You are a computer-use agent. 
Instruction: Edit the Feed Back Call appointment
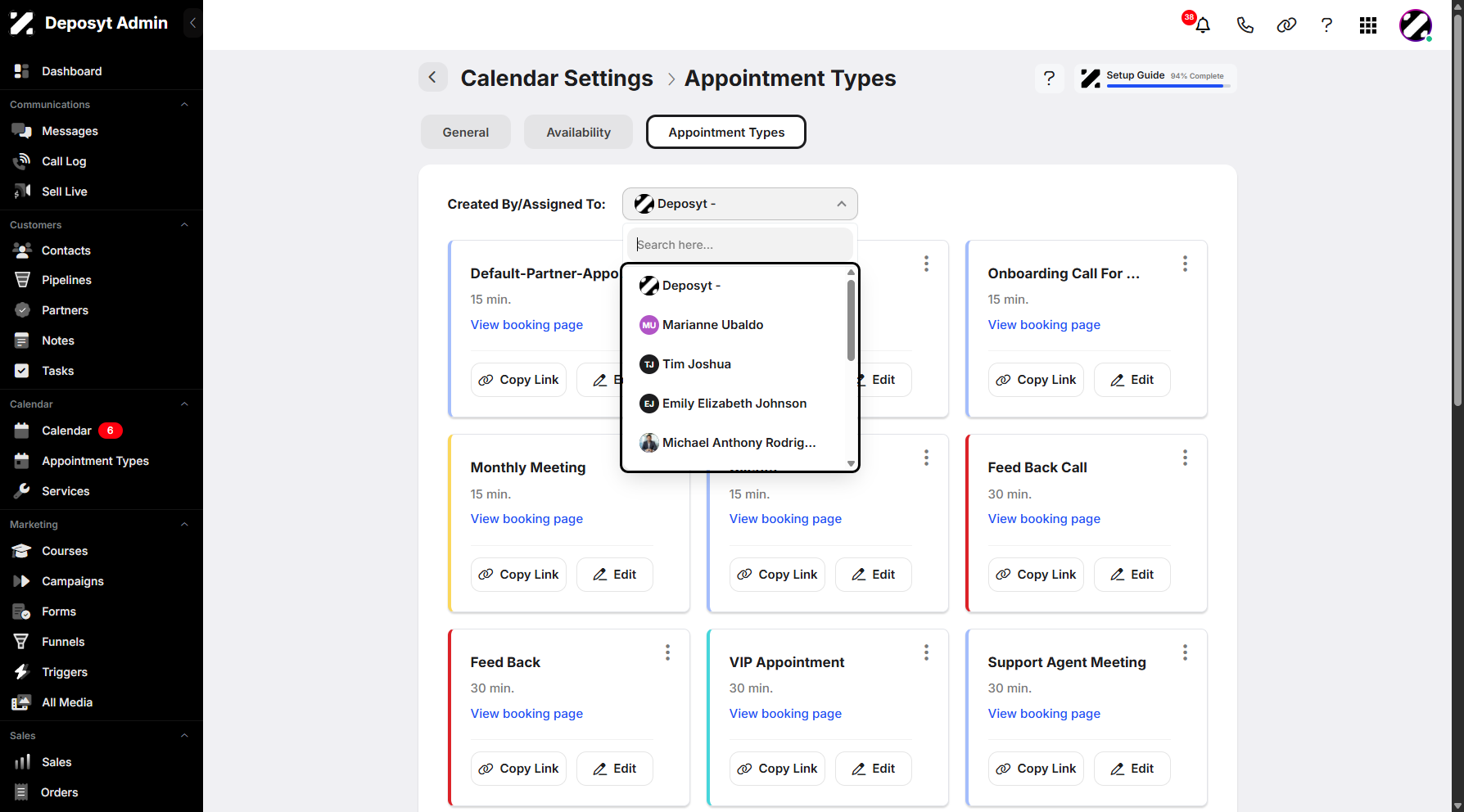(1132, 575)
